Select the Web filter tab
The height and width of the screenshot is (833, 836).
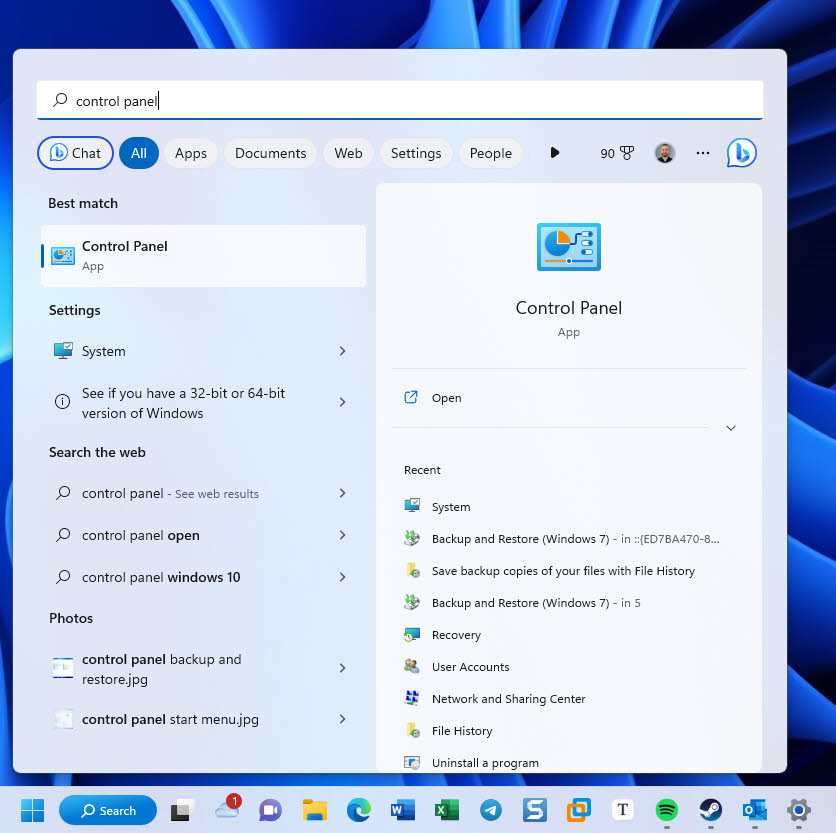pos(348,153)
